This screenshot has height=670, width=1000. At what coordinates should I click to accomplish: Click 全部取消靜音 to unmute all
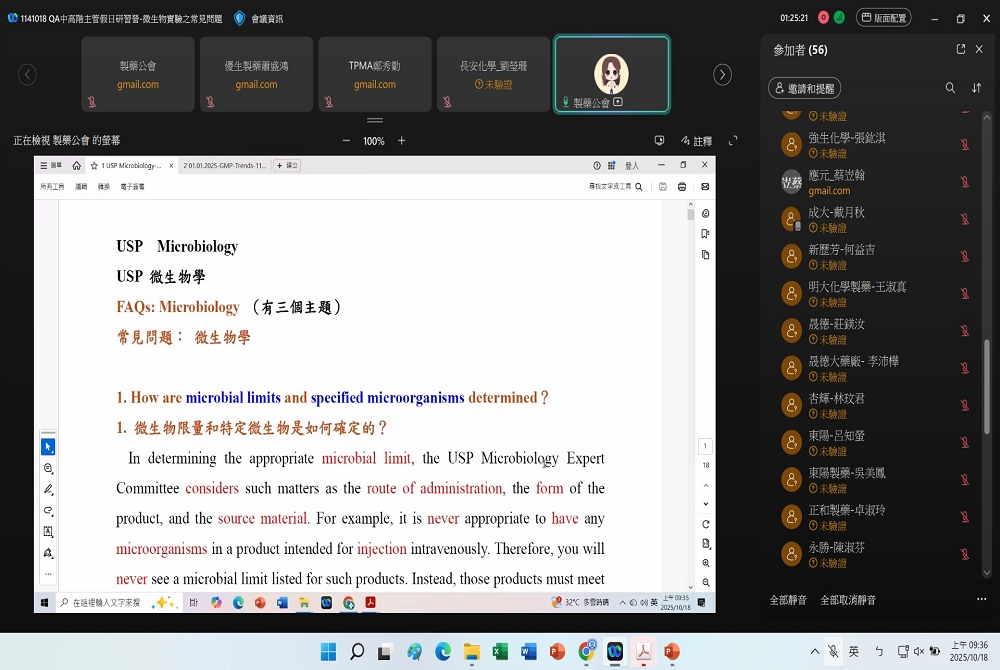848,600
